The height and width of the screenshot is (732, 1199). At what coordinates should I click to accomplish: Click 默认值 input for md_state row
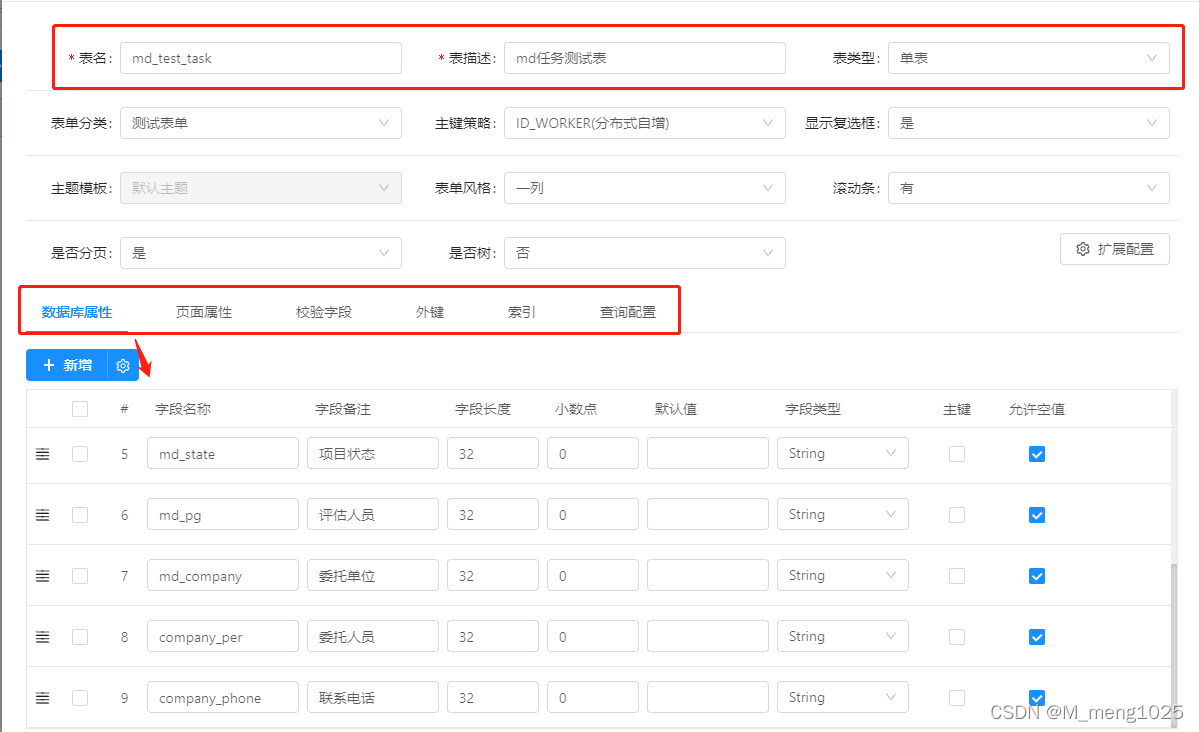[707, 454]
